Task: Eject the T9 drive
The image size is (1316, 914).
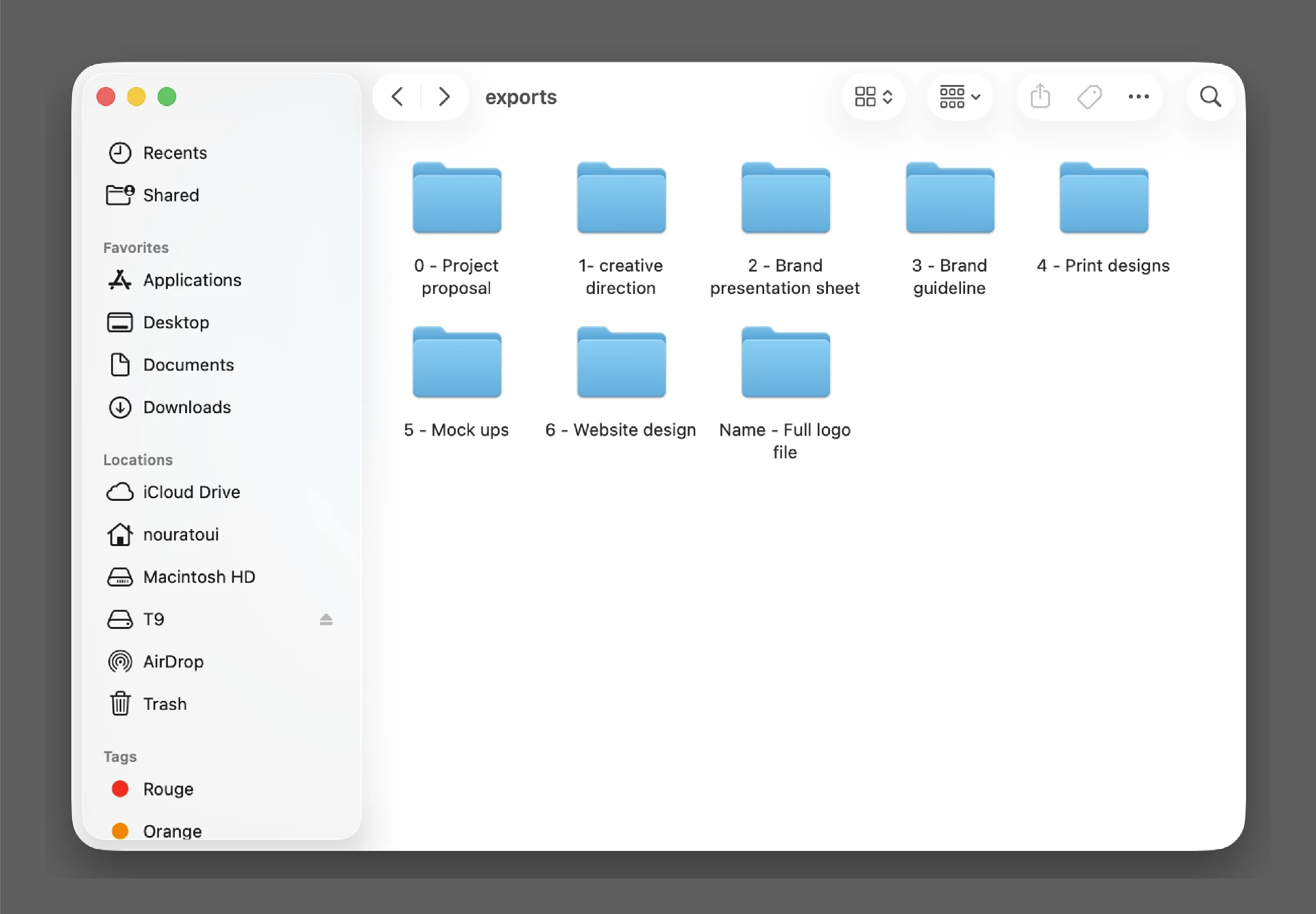Action: click(x=326, y=619)
